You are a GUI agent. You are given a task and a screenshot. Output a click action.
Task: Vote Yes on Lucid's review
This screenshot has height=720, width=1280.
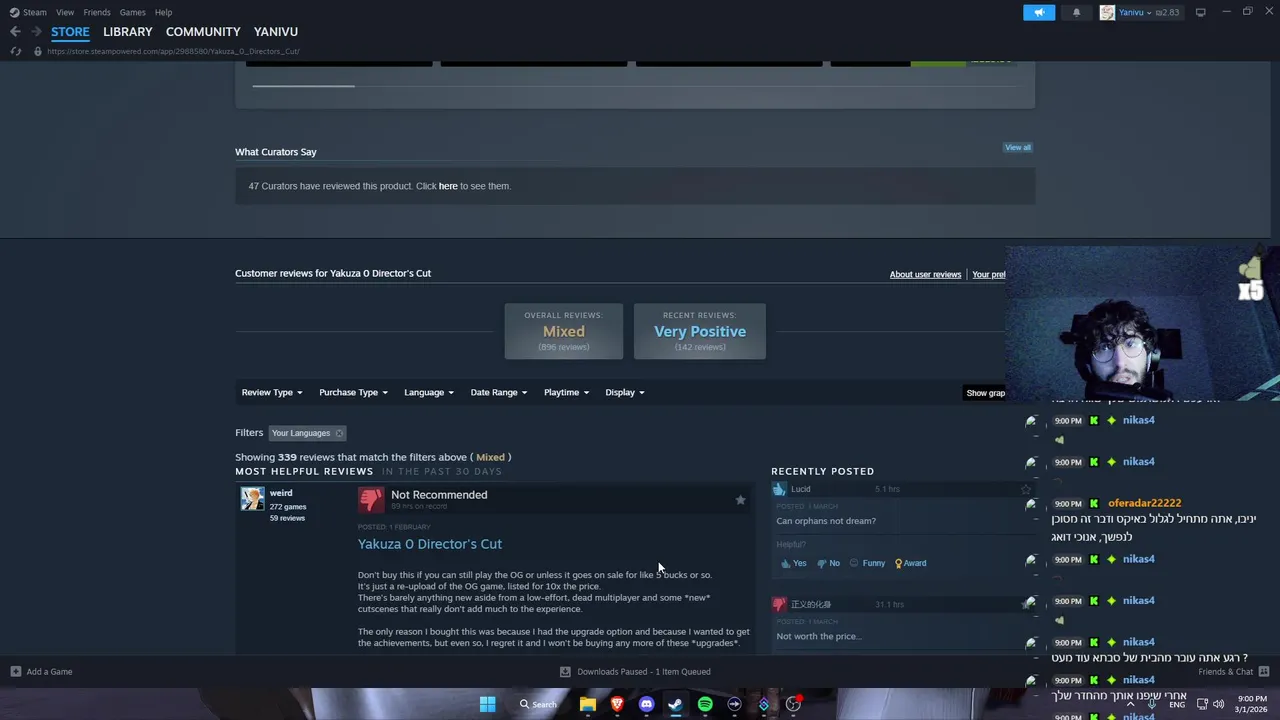click(793, 563)
